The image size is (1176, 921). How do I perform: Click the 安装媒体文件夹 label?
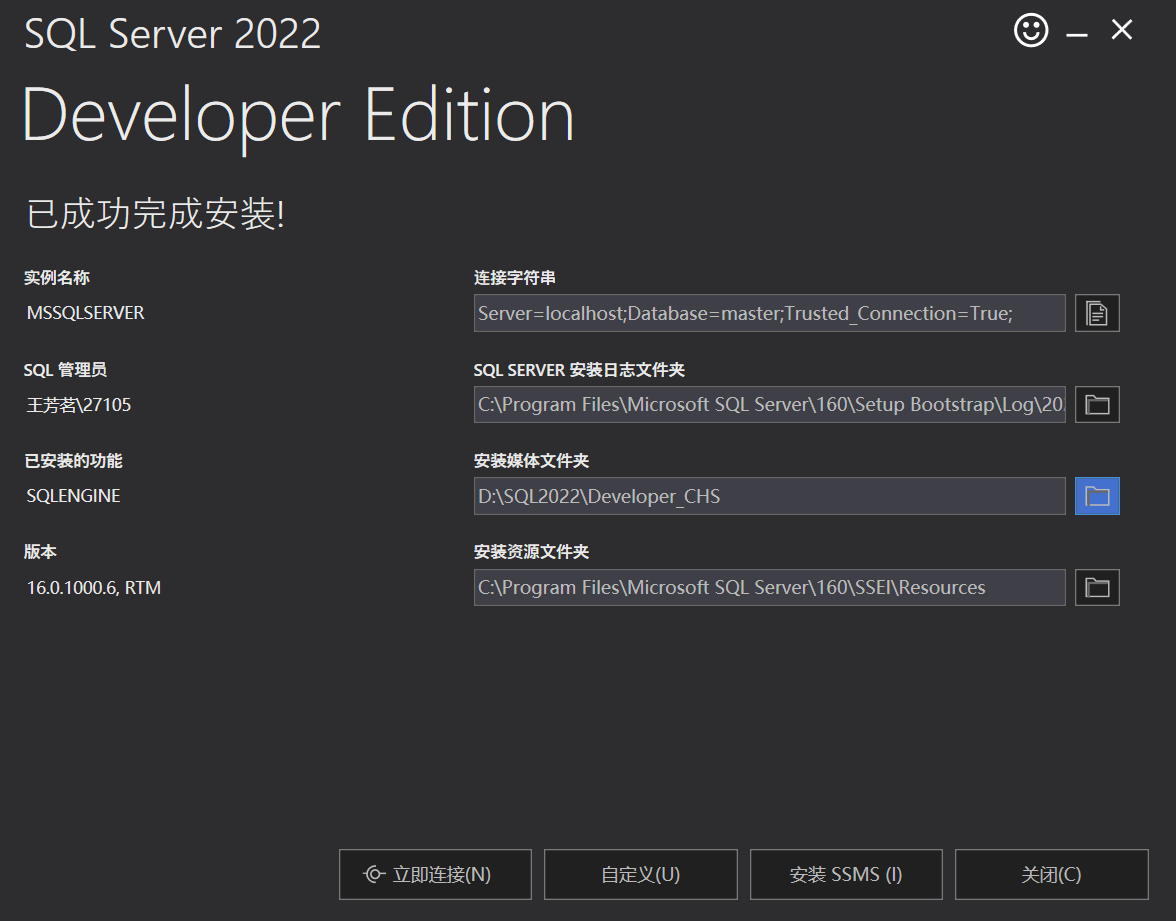531,460
